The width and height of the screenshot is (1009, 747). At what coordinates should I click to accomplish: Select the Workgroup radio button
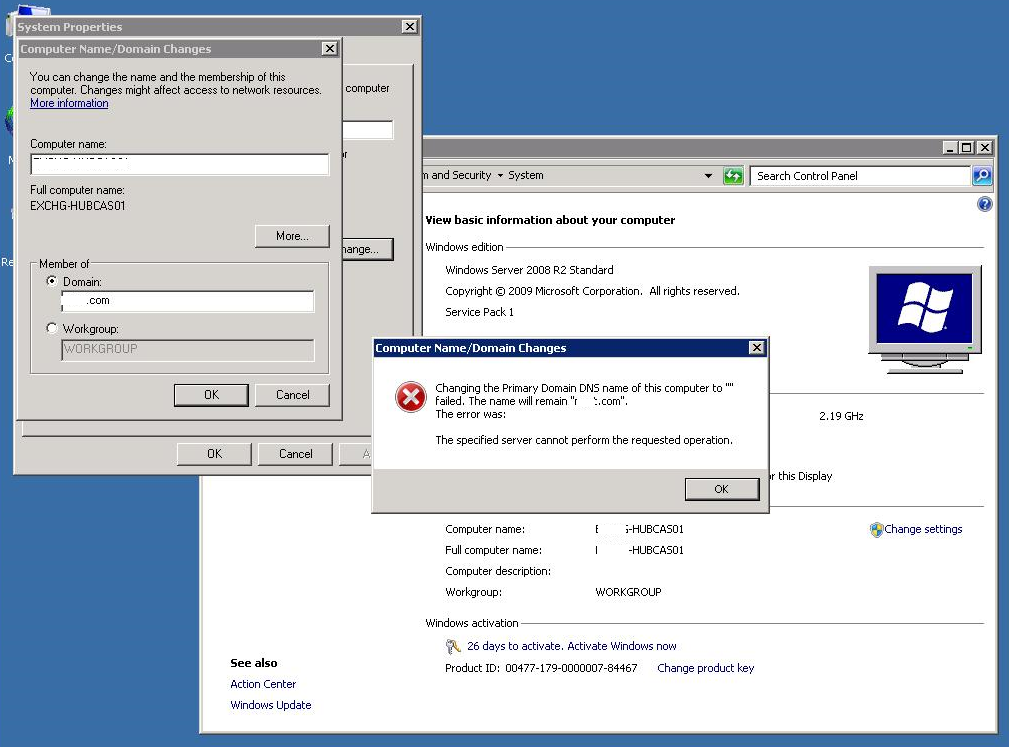pos(52,328)
